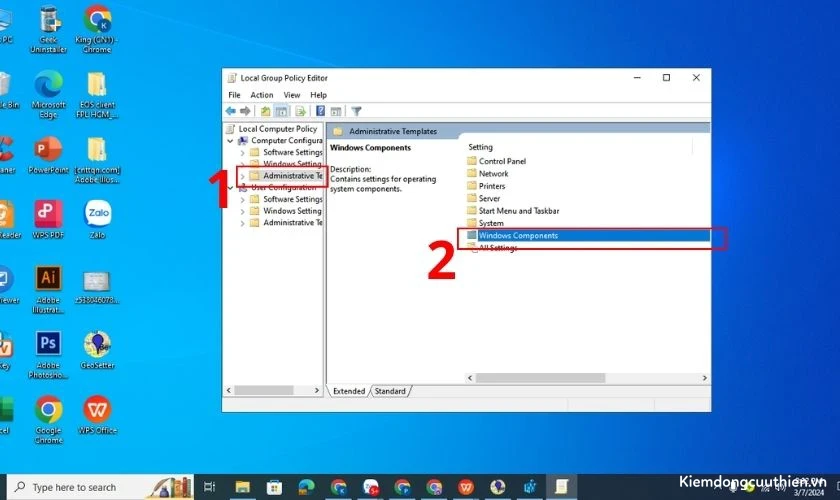Click WPS Office icon in taskbar
The height and width of the screenshot is (500, 840).
click(x=466, y=487)
